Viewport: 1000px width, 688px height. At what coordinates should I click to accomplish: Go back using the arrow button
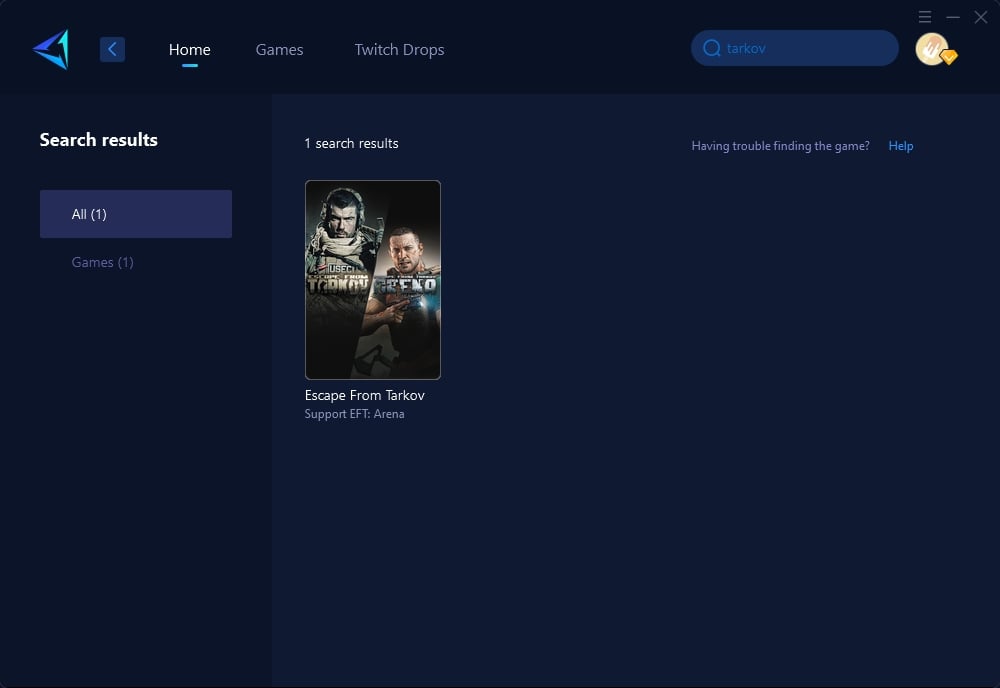pyautogui.click(x=112, y=49)
